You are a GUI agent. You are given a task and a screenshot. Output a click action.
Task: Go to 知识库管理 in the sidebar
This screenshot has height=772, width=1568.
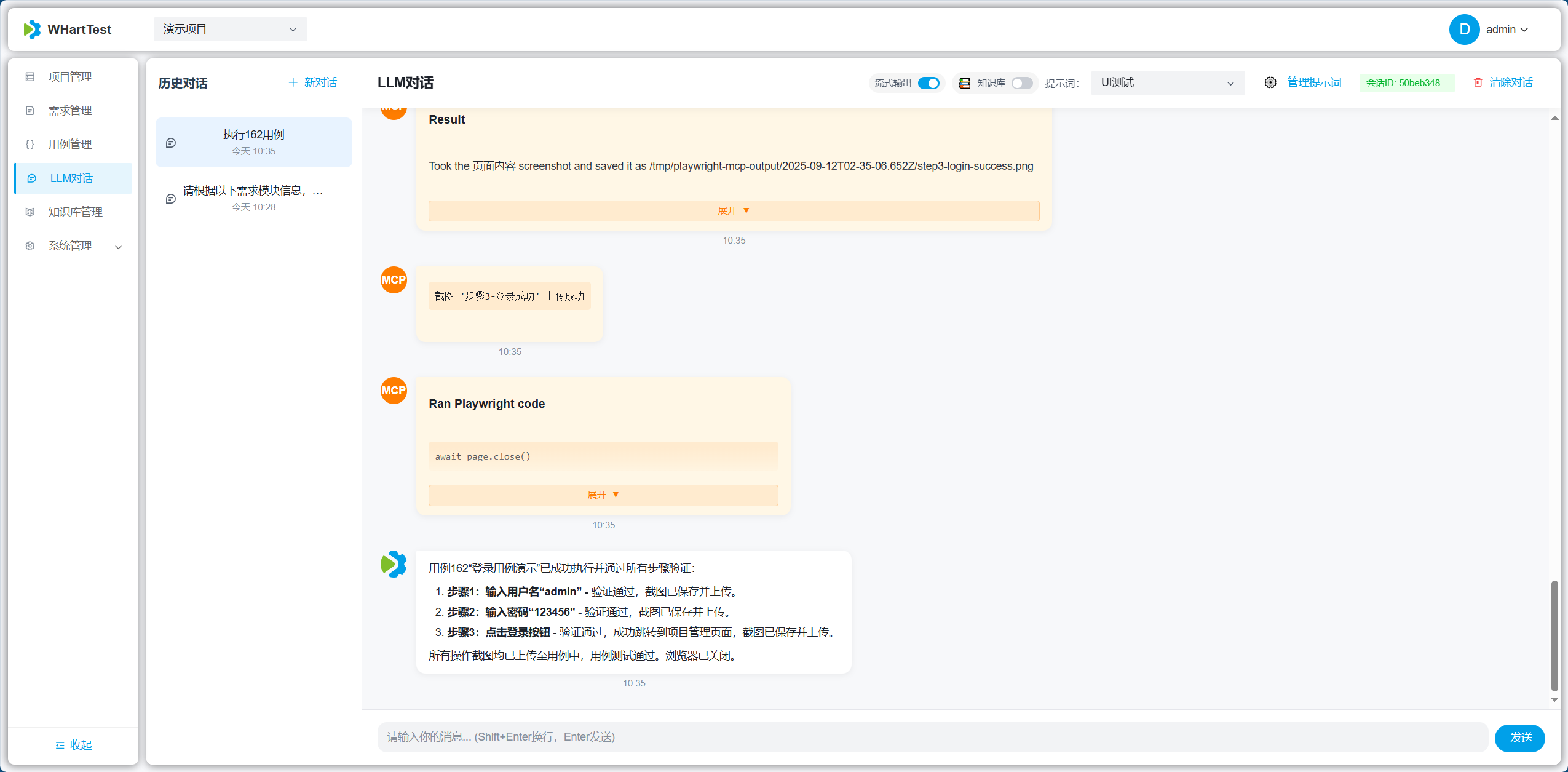pos(75,212)
